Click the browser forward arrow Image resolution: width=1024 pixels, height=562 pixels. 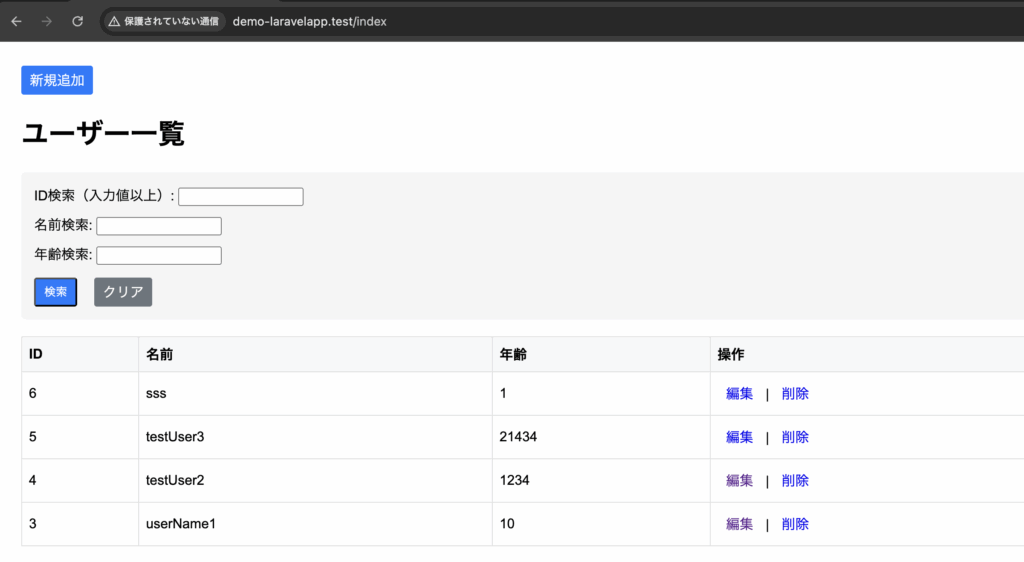pyautogui.click(x=46, y=21)
